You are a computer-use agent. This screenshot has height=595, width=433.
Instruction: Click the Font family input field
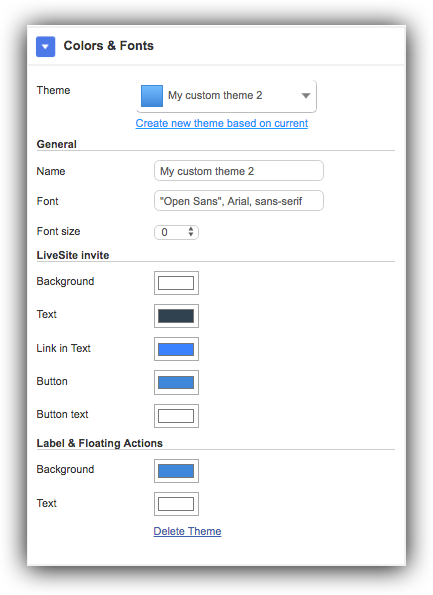pos(239,201)
